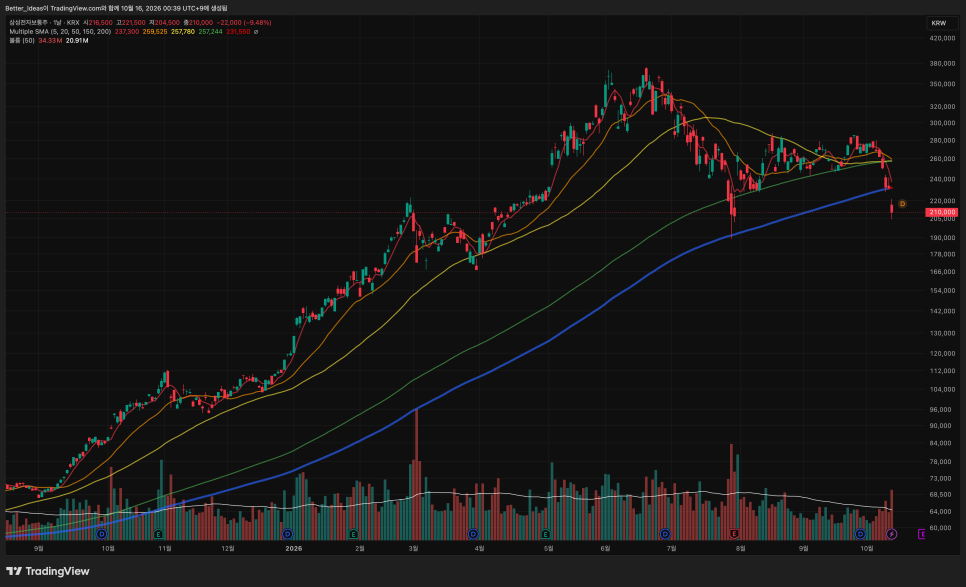Click the volume average value 20.91M
966x587 pixels.
click(77, 41)
